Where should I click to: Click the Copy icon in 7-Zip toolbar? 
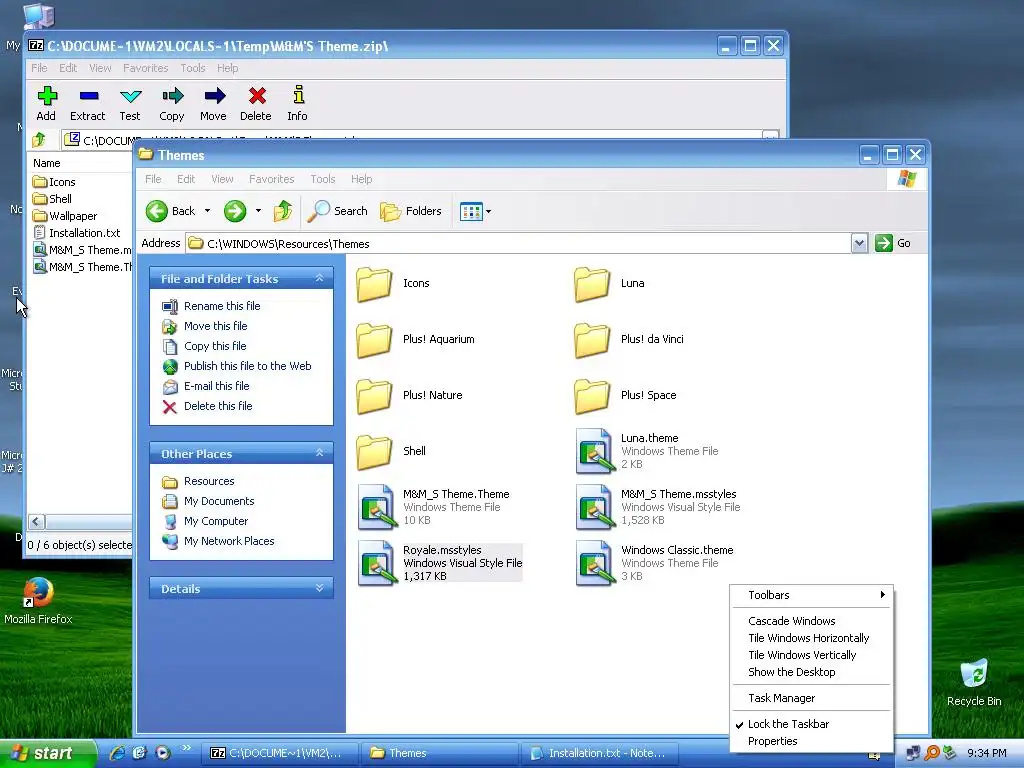[172, 96]
